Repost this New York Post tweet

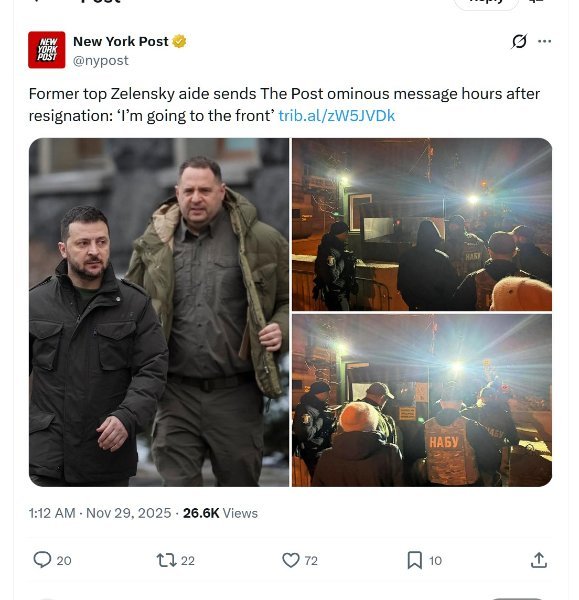[166, 561]
